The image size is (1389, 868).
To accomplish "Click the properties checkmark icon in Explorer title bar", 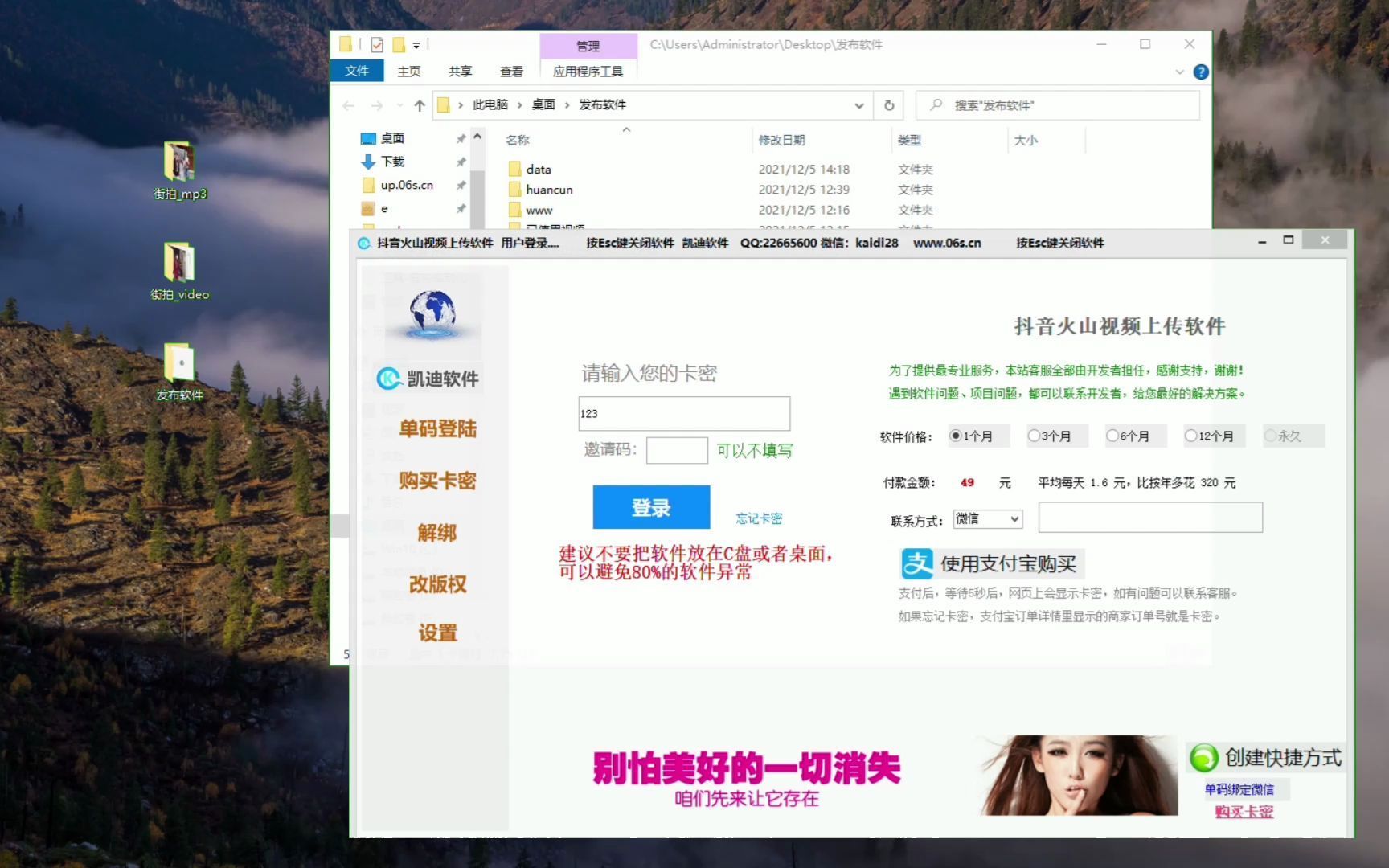I will [377, 45].
